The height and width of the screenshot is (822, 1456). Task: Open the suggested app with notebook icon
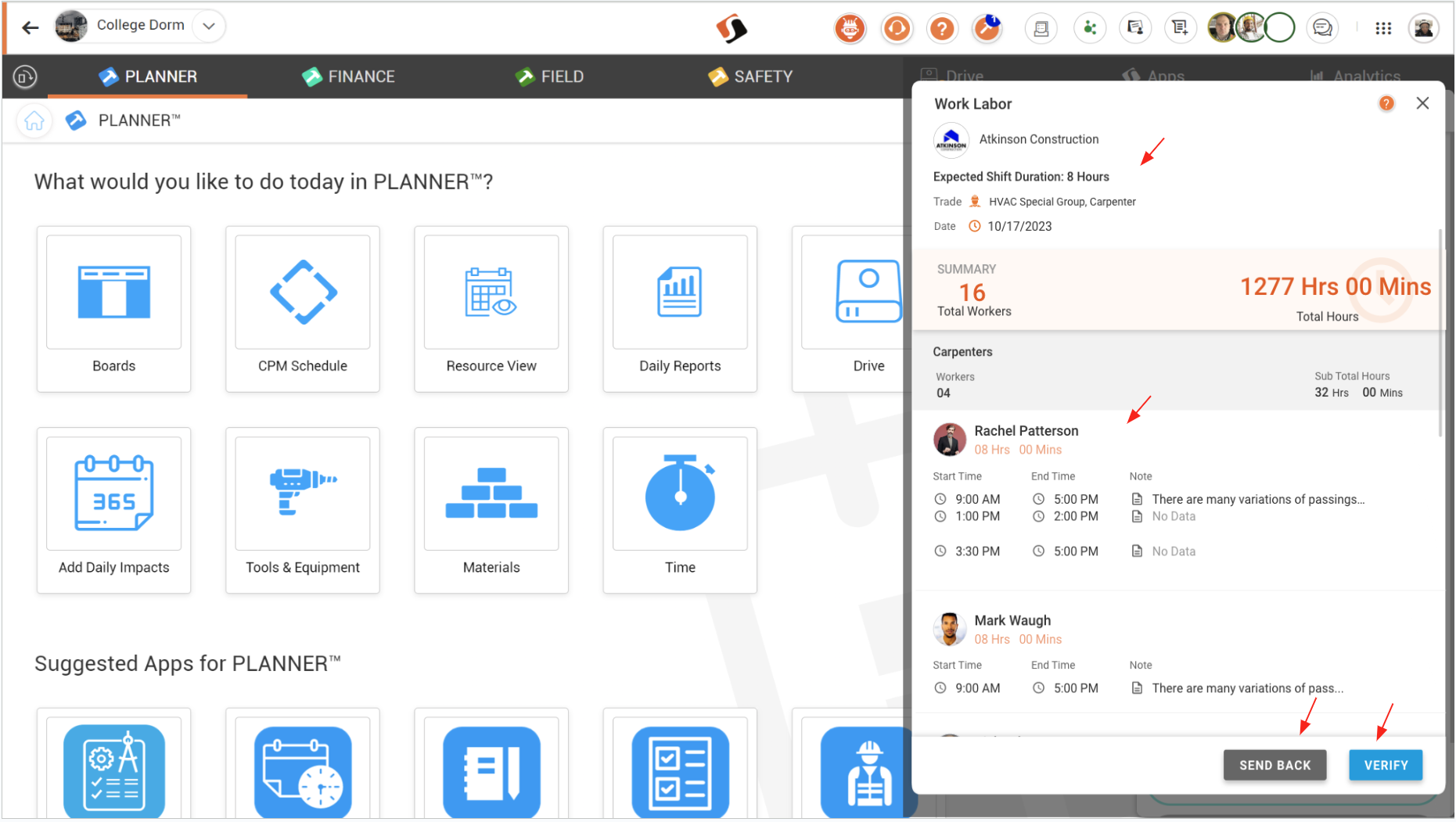[491, 770]
